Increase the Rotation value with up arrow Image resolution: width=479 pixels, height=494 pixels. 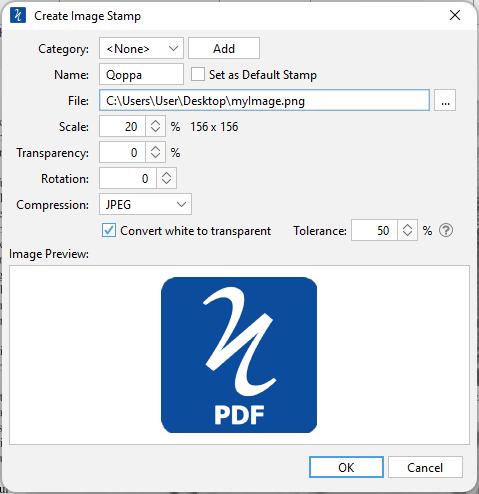(x=166, y=174)
